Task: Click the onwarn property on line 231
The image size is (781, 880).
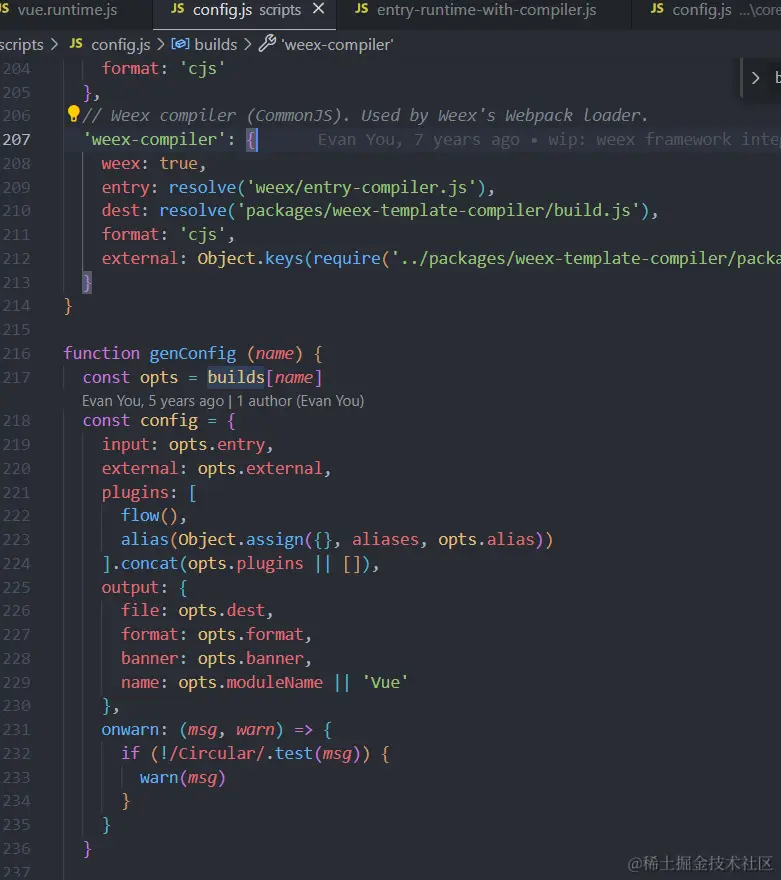Action: click(130, 730)
